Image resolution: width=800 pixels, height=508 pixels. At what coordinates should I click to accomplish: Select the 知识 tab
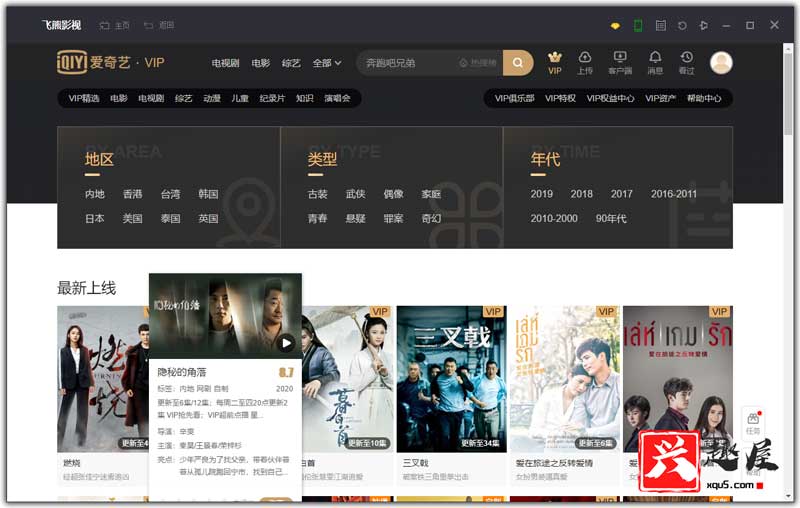[x=305, y=98]
